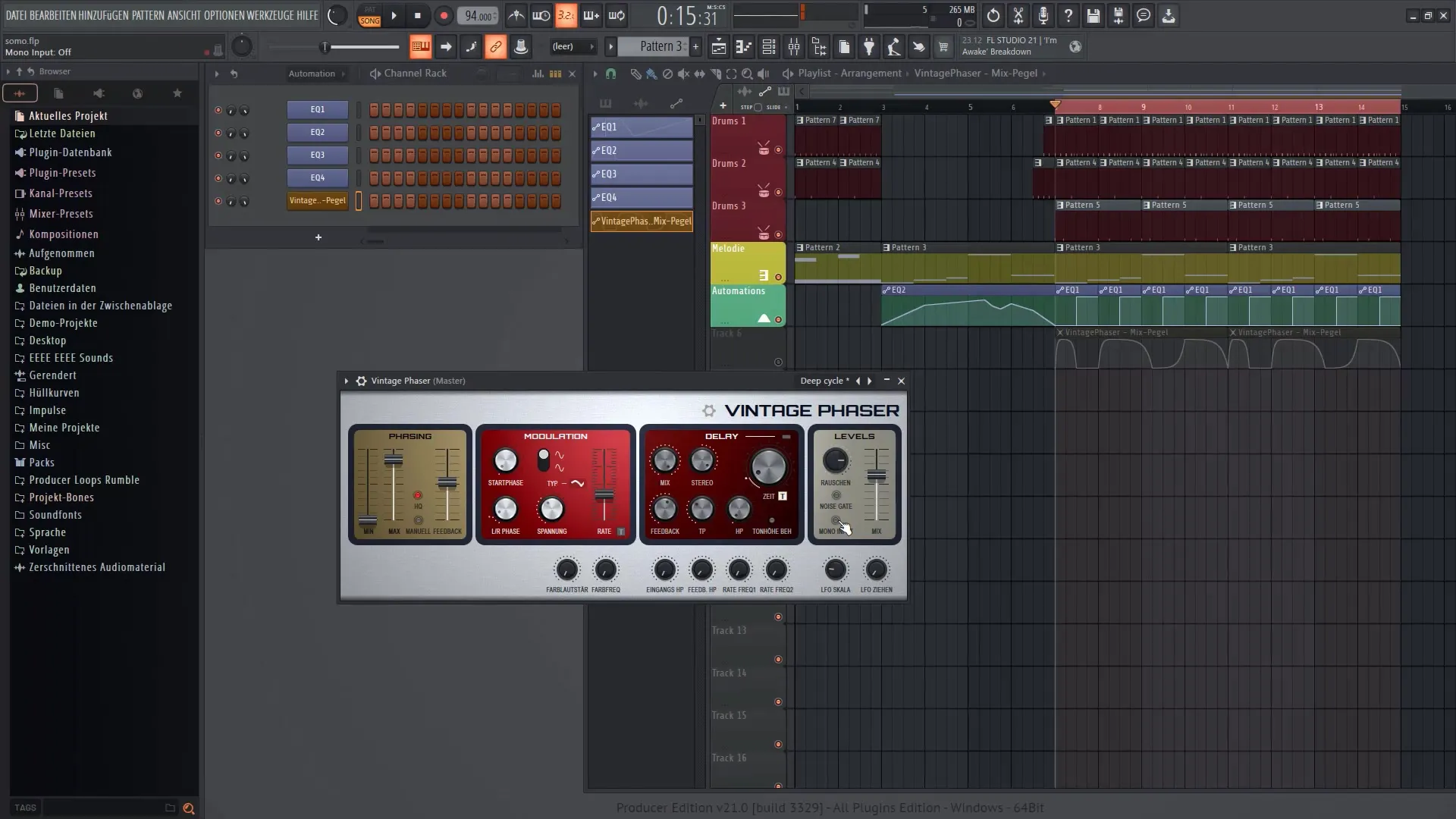
Task: Open the graph editor icon in the Channel Rack
Action: pyautogui.click(x=538, y=74)
